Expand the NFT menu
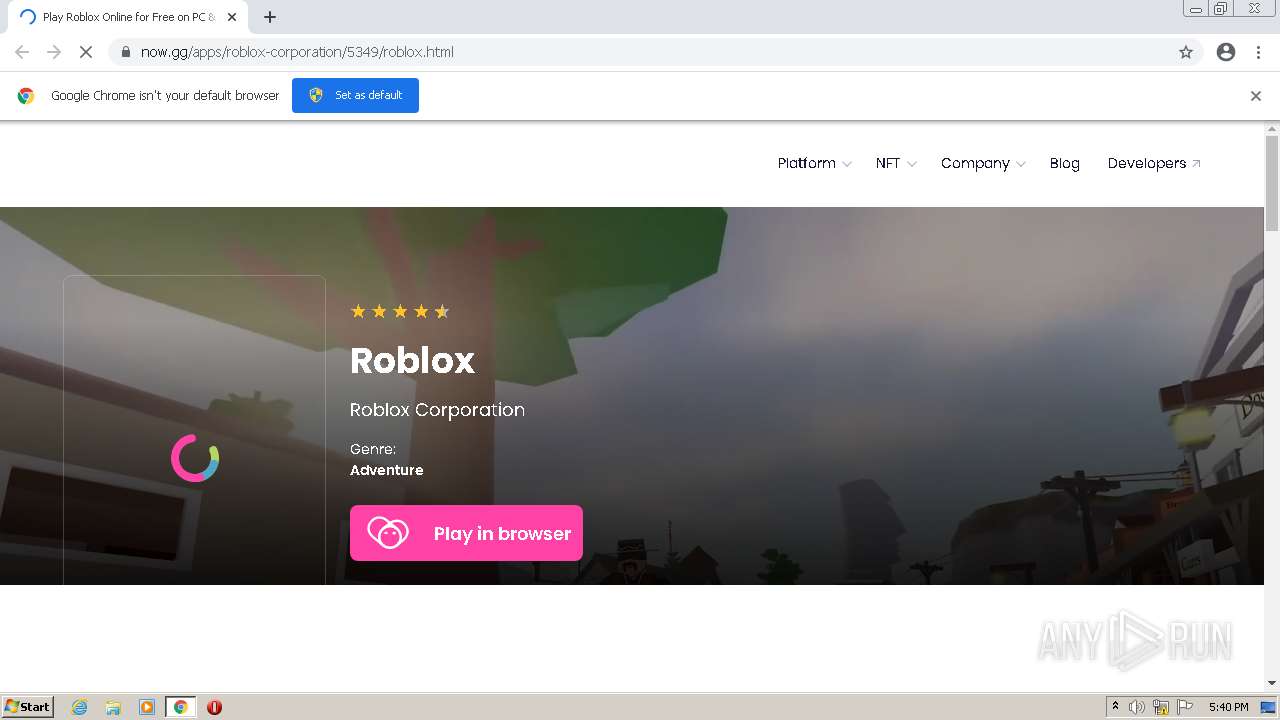The image size is (1280, 720). pyautogui.click(x=895, y=163)
